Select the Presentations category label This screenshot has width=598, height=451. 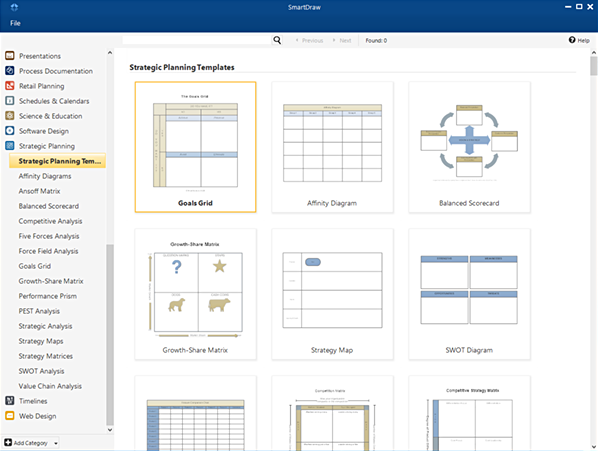(x=40, y=56)
